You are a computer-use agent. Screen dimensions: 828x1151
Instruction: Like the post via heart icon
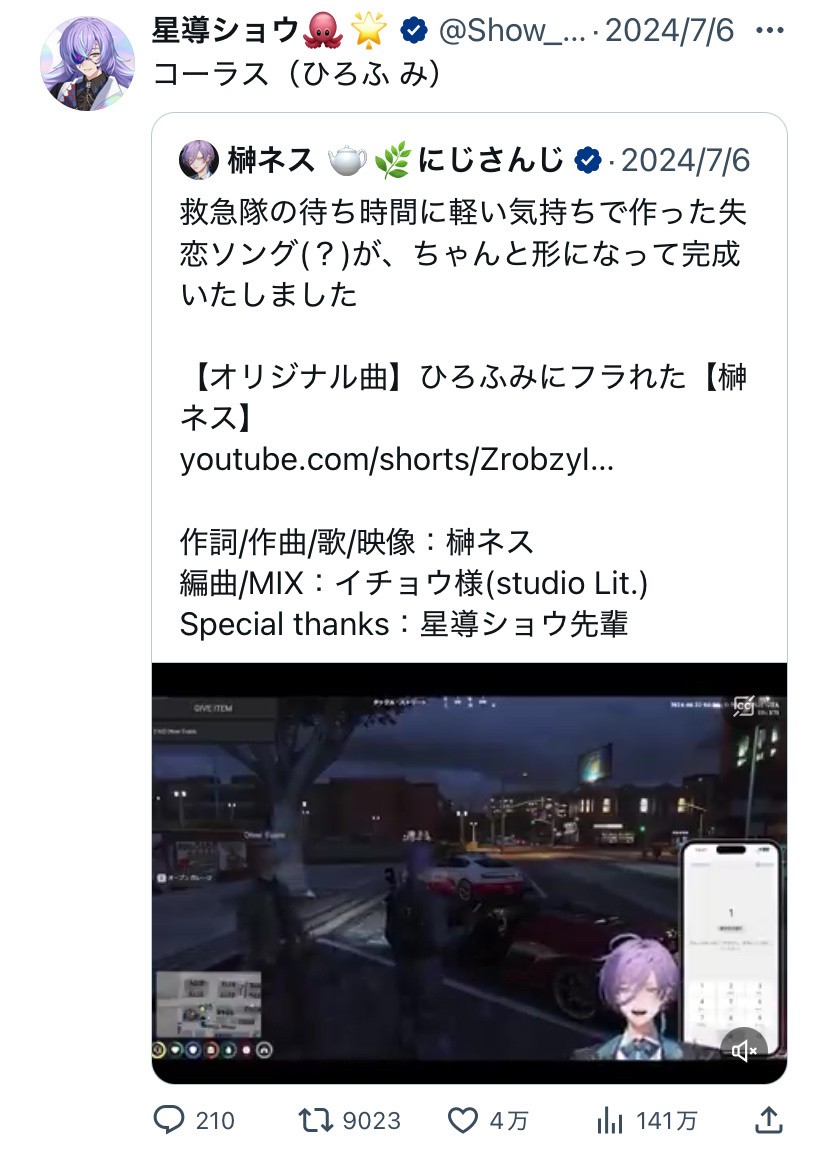click(x=463, y=1121)
